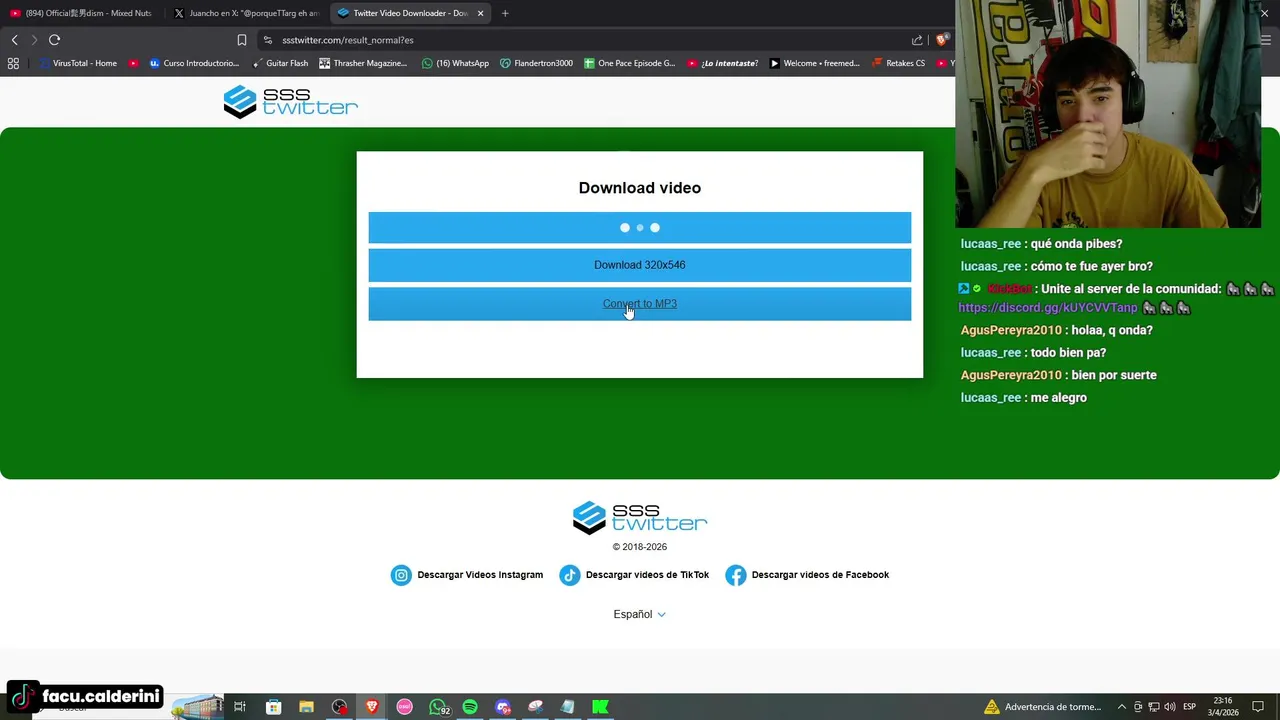Open the (16) WhatsApp bookmark
1280x720 pixels.
[455, 63]
